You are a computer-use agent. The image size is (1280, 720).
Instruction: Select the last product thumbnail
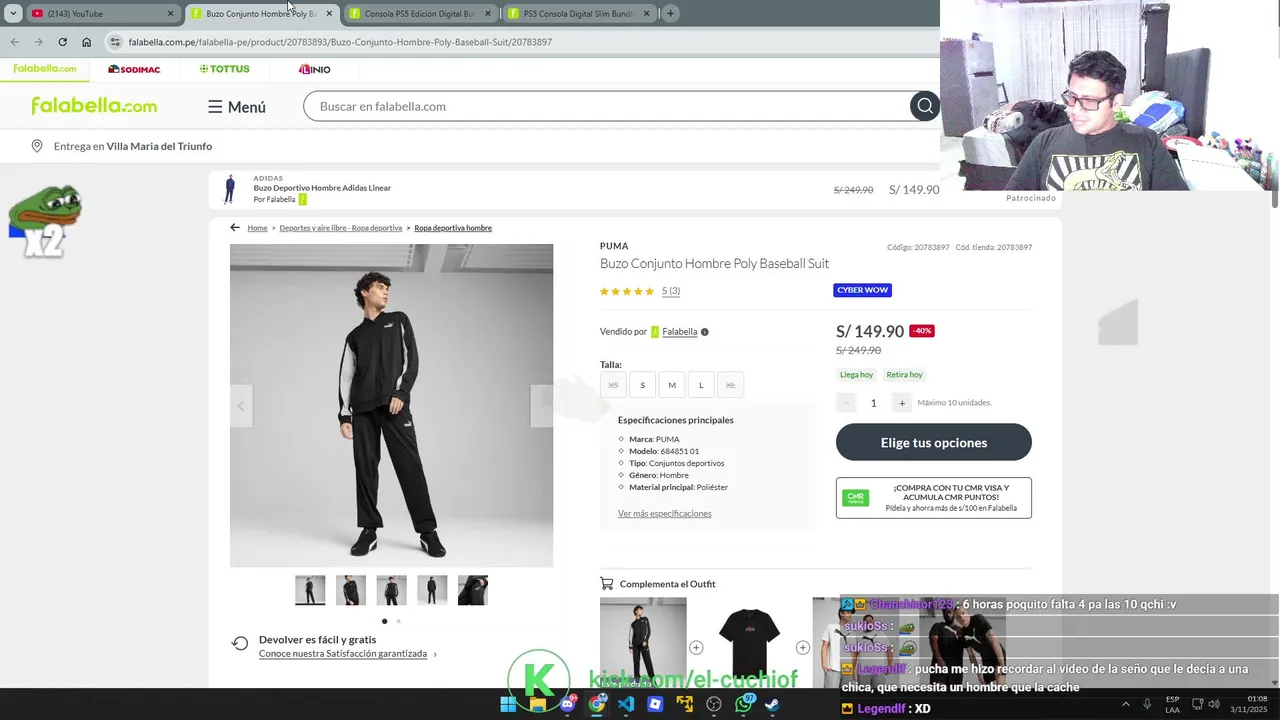[473, 590]
